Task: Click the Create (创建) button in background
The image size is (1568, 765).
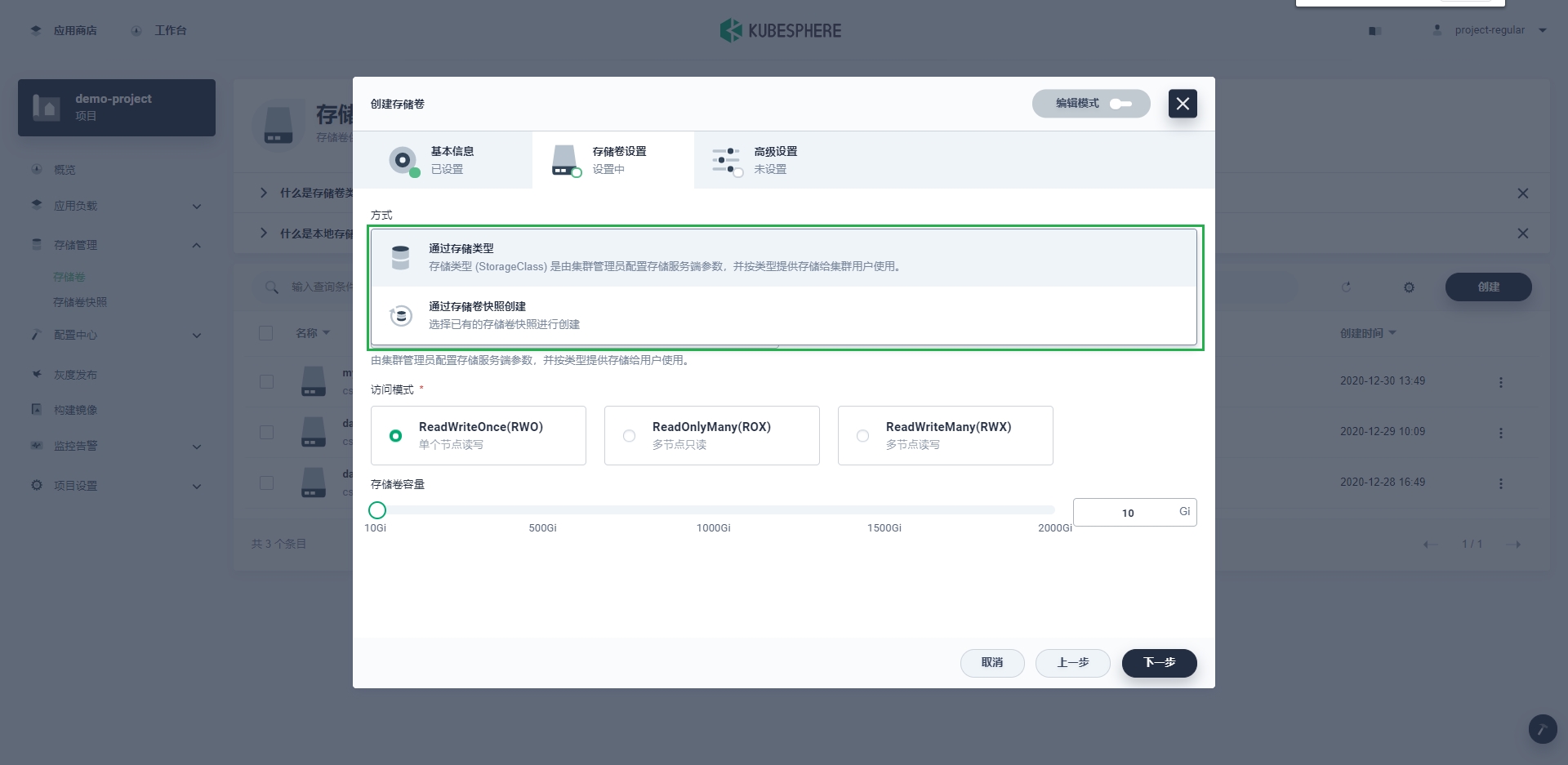Action: [x=1489, y=287]
